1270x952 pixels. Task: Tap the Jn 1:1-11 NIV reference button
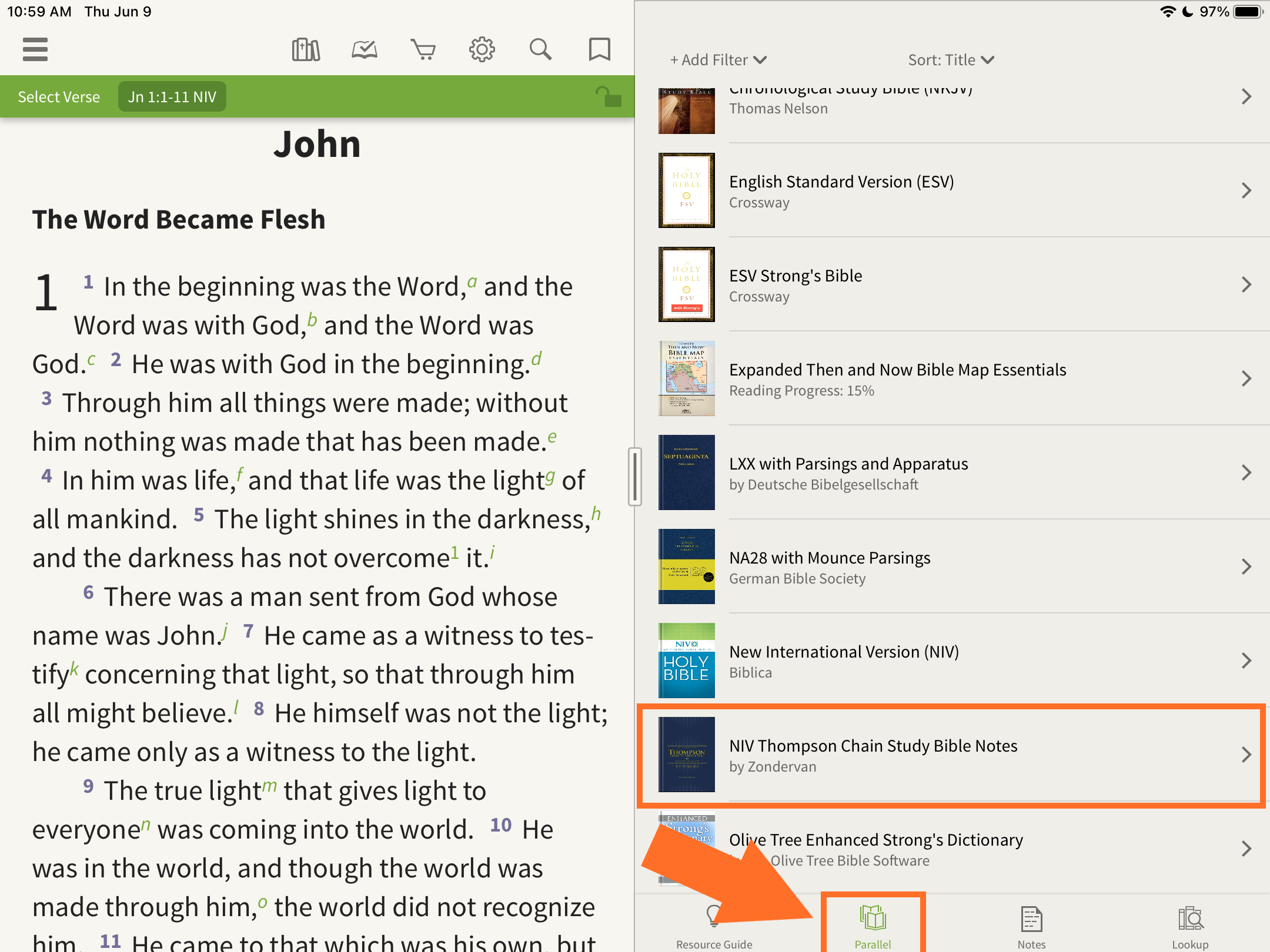(x=172, y=97)
